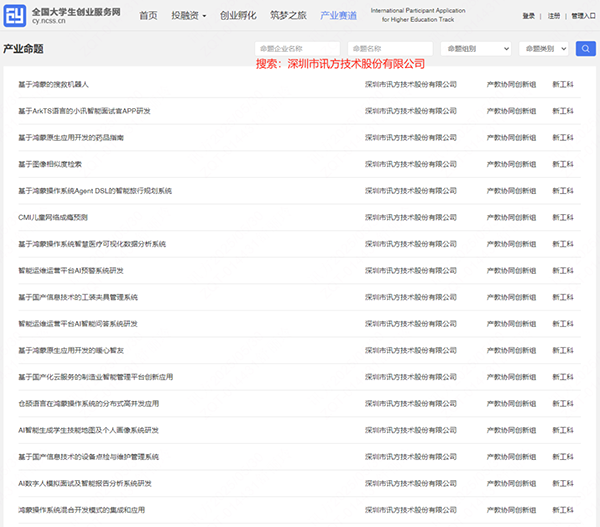600x527 pixels.
Task: Focus the 命题企业名称 input field
Action: pos(297,49)
